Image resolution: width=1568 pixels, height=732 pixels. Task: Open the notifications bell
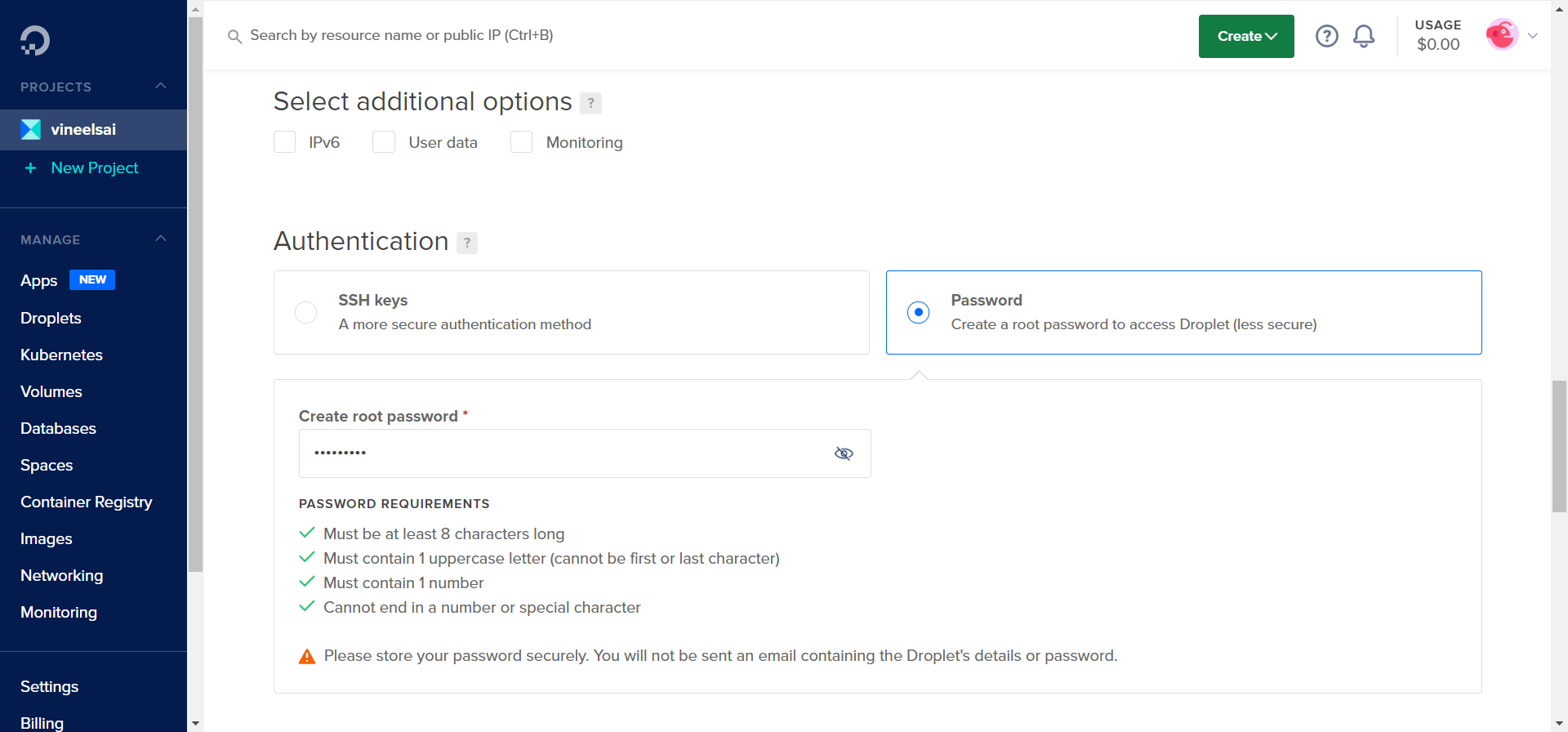[1363, 36]
